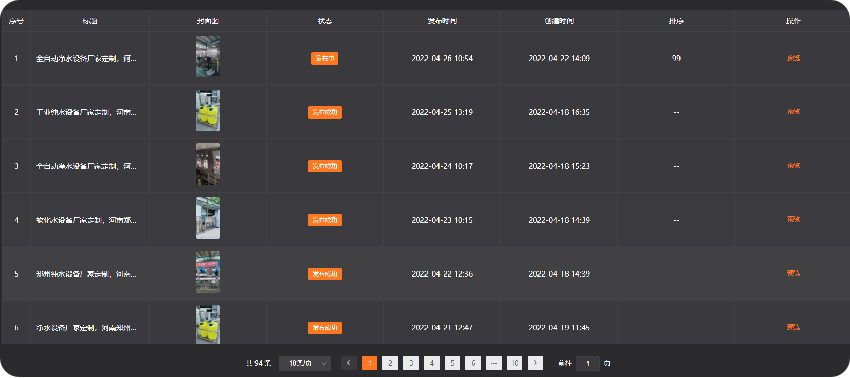Viewport: 850px width, 378px height.
Task: Click the orange action link in row 1
Action: (793, 58)
